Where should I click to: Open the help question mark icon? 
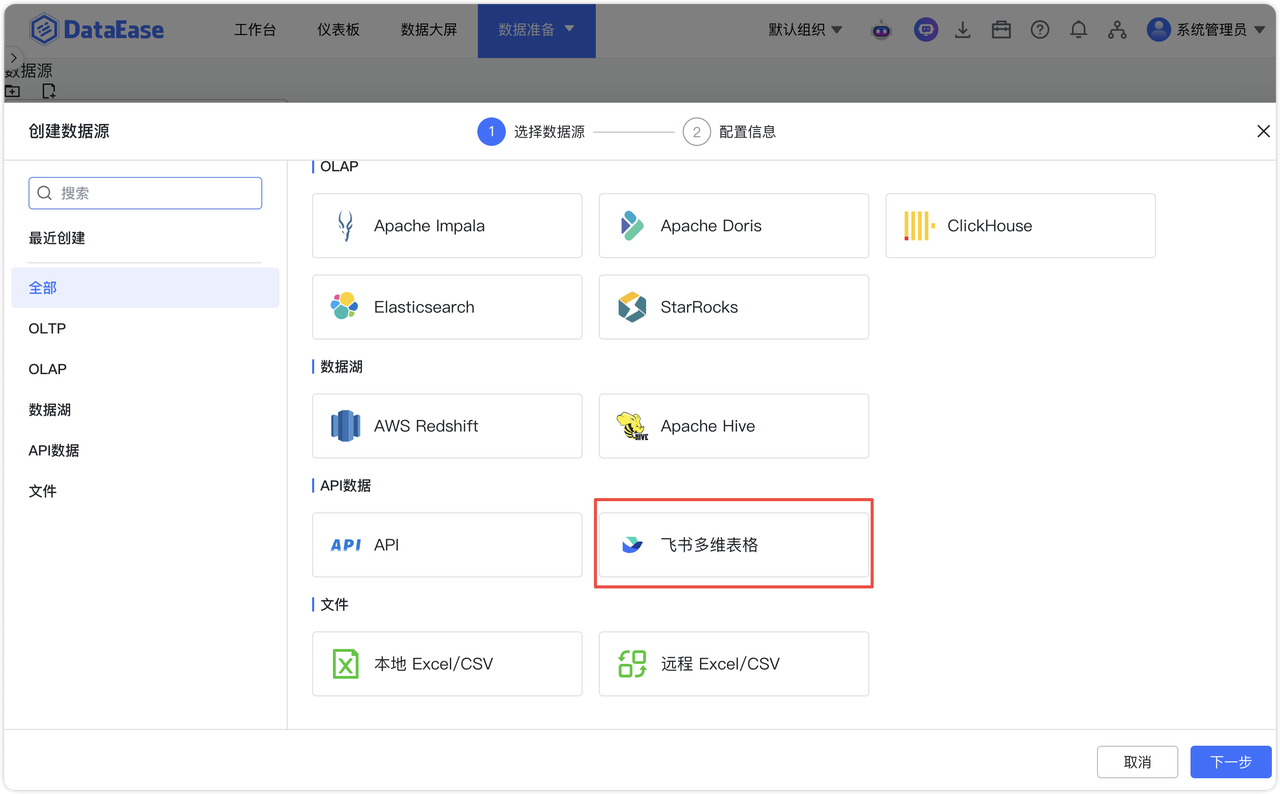pos(1040,30)
